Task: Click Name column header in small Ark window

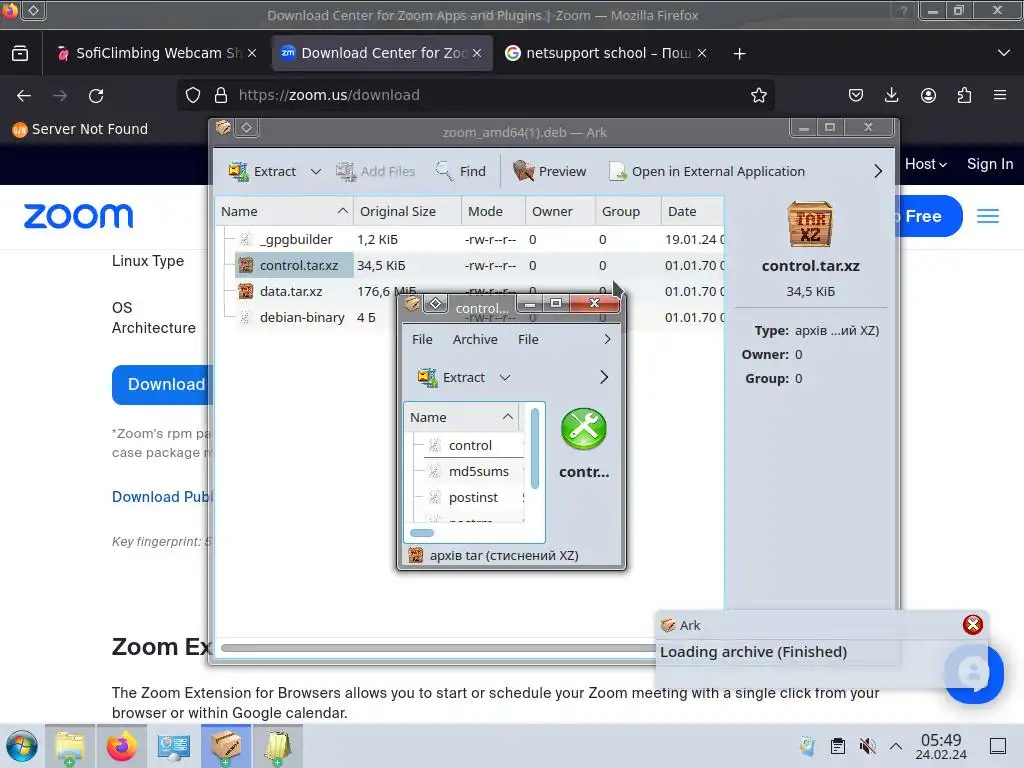Action: 462,417
